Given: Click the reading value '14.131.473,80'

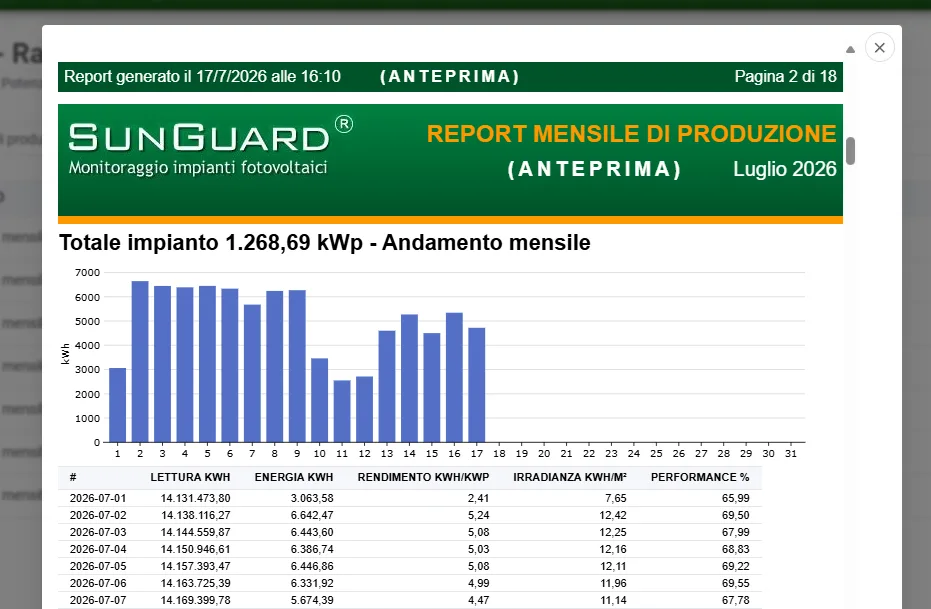Looking at the screenshot, I should [x=195, y=498].
